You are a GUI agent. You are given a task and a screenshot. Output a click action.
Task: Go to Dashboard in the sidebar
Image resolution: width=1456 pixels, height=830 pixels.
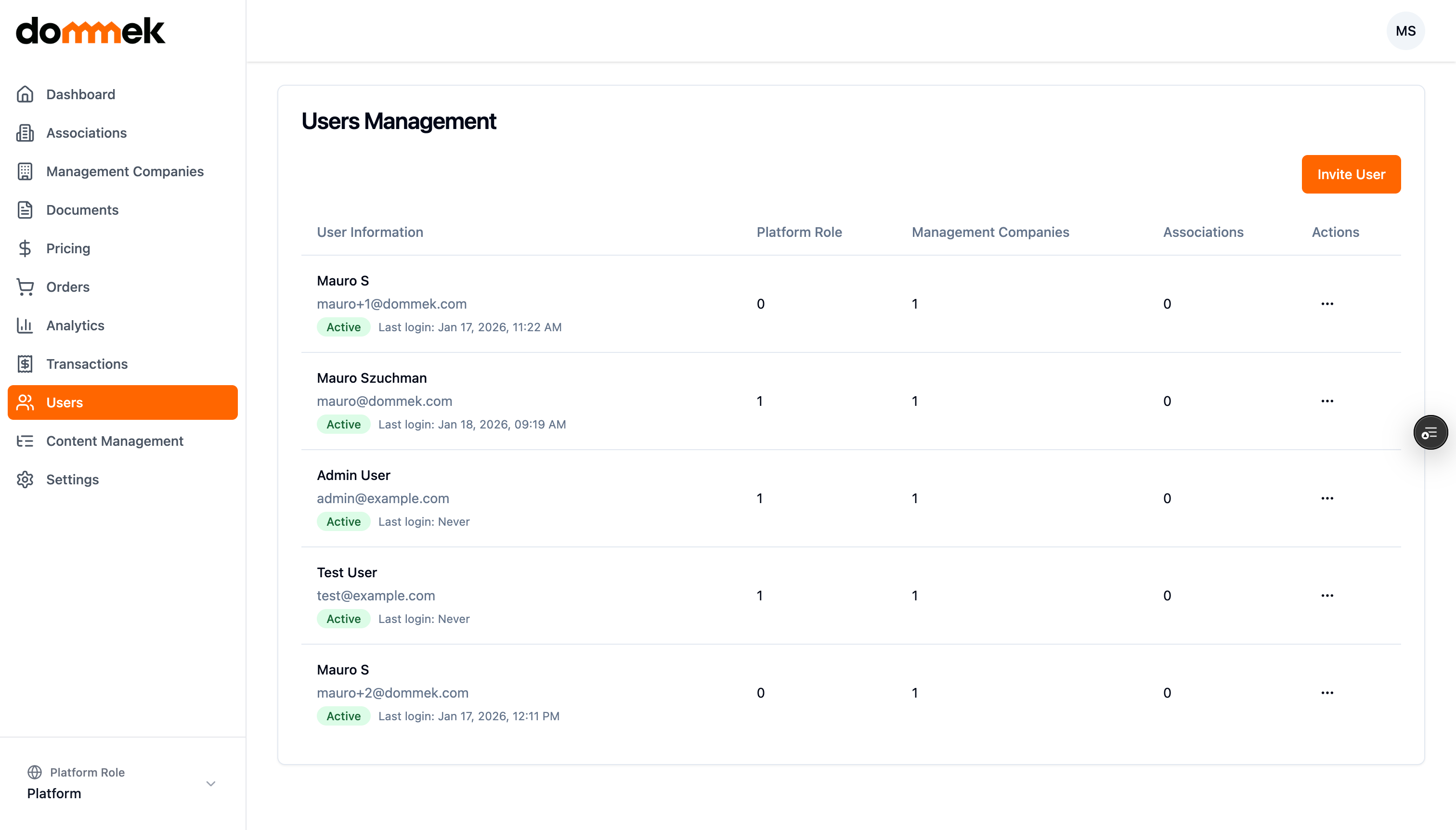click(123, 94)
